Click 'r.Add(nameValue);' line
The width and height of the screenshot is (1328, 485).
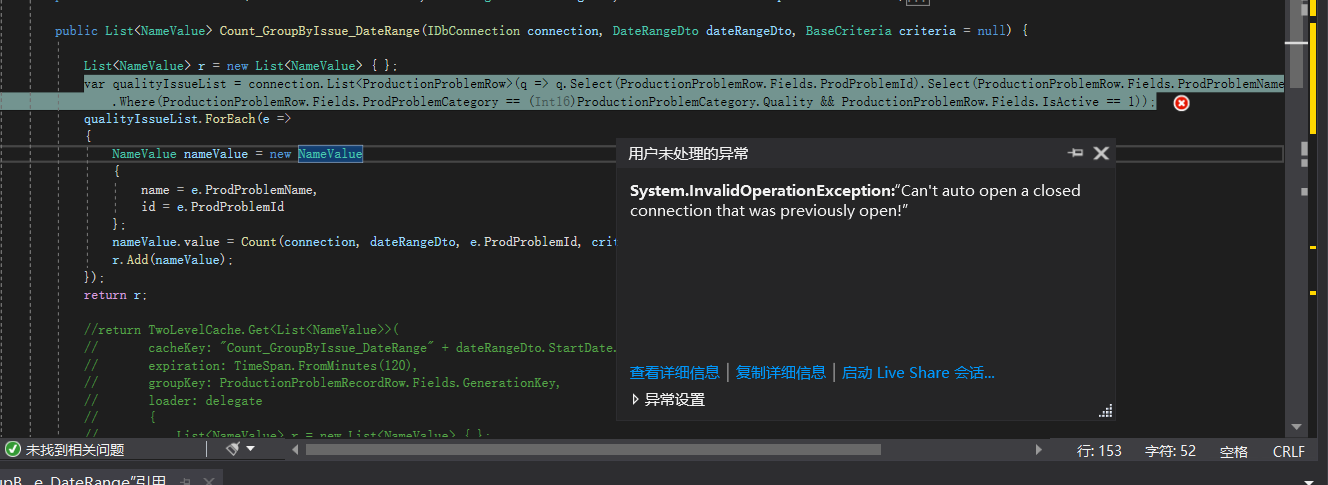(173, 259)
